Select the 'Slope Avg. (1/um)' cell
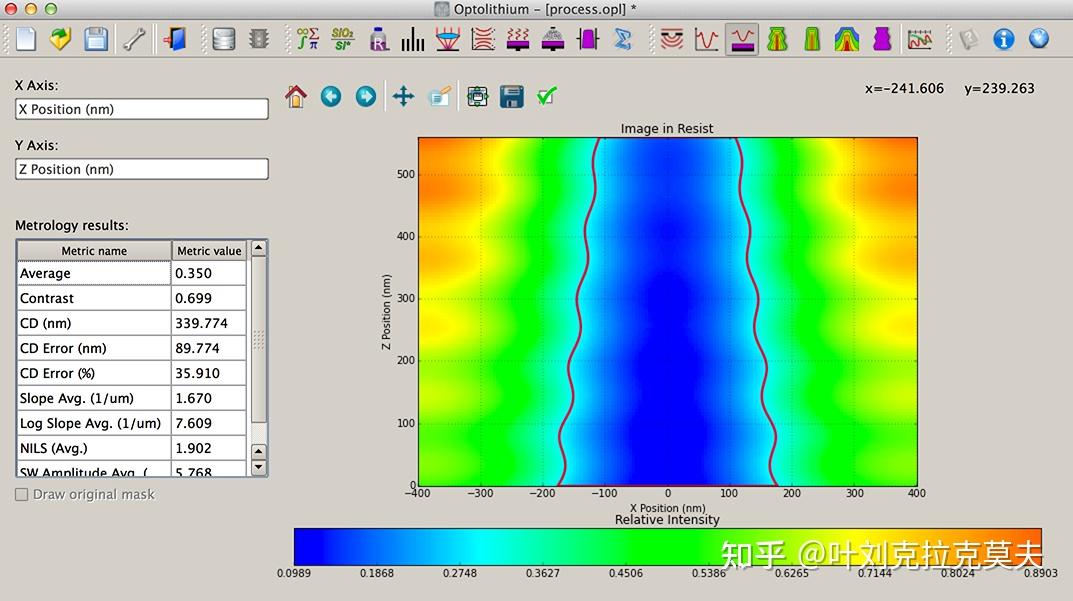This screenshot has width=1073, height=601. coord(94,398)
